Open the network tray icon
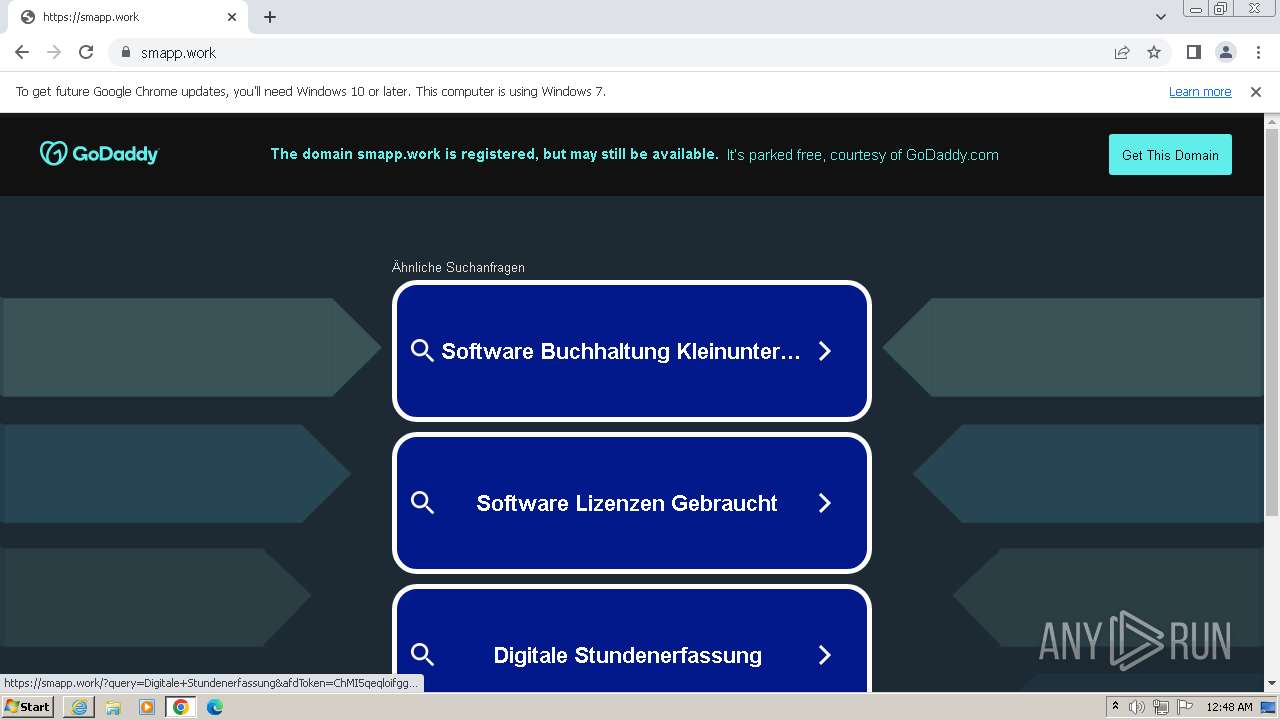Viewport: 1280px width, 720px height. (x=1160, y=707)
